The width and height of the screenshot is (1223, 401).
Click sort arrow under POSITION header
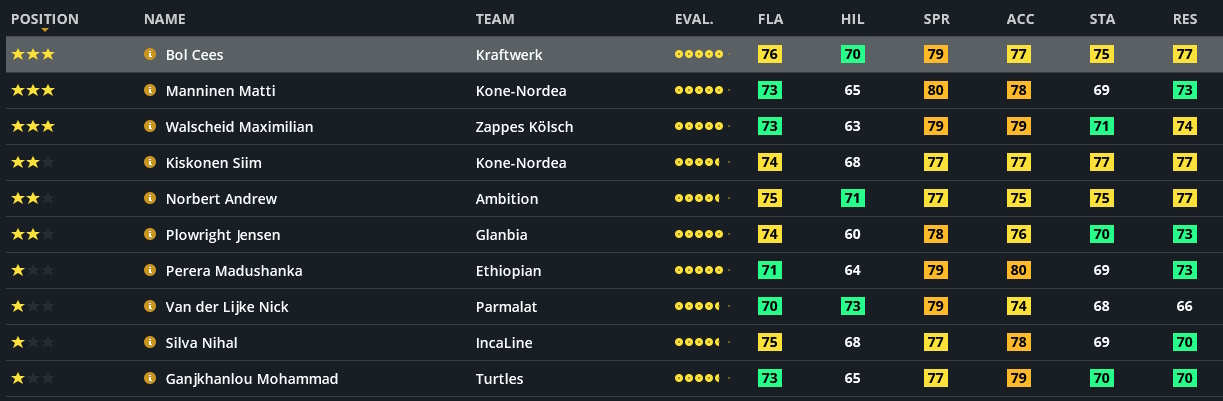pyautogui.click(x=45, y=30)
